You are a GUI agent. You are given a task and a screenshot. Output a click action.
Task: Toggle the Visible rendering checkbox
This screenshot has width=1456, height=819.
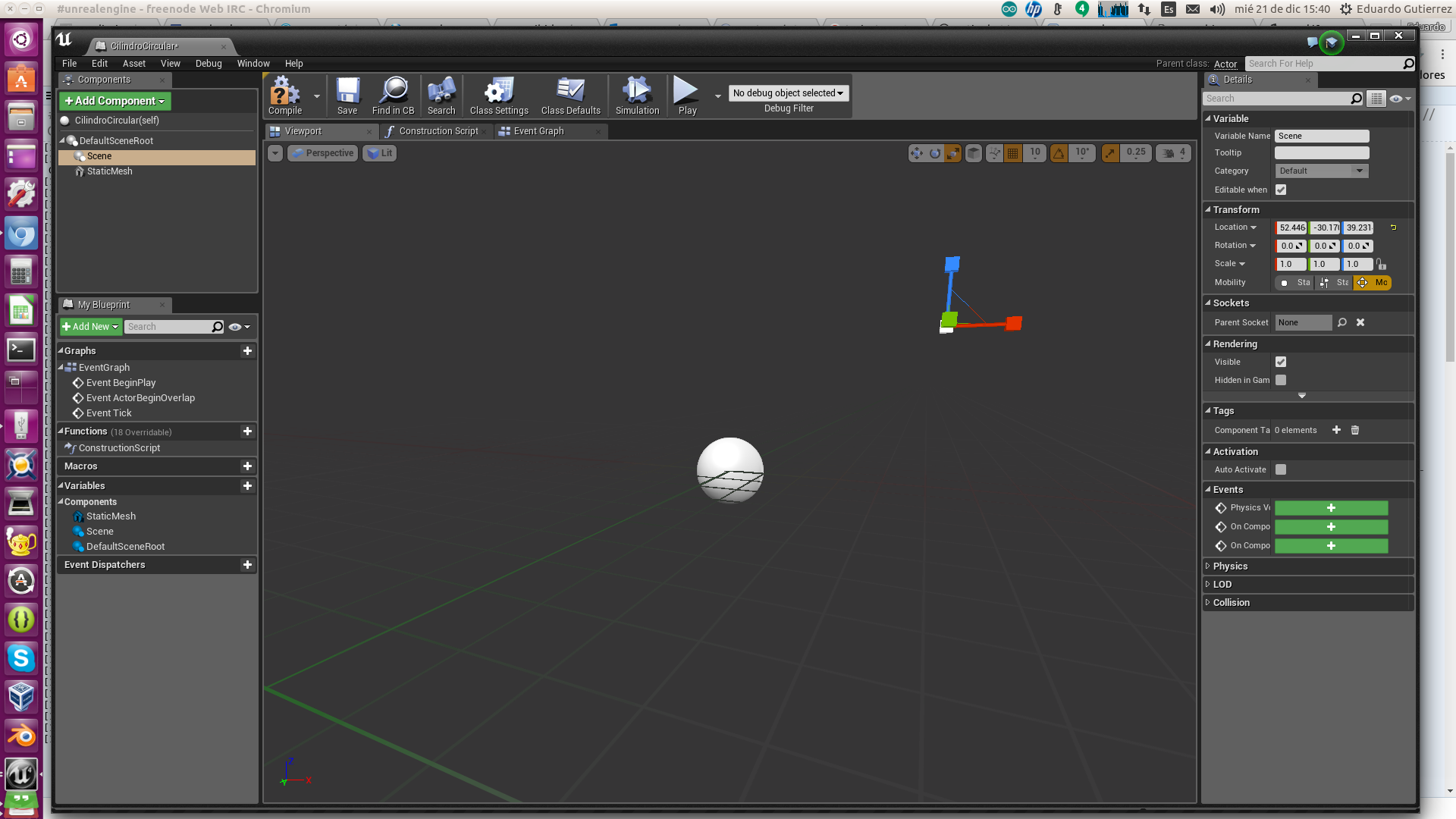pos(1281,362)
